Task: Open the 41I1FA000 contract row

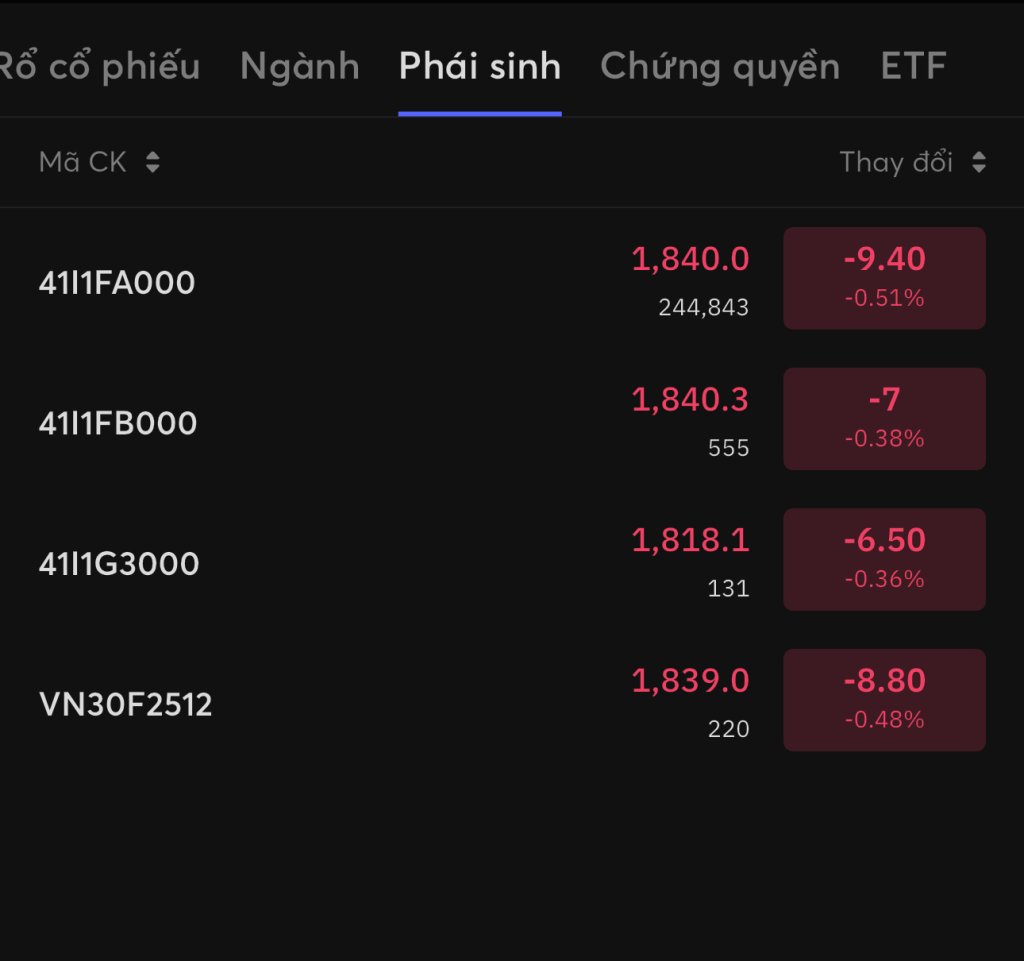Action: 117,284
